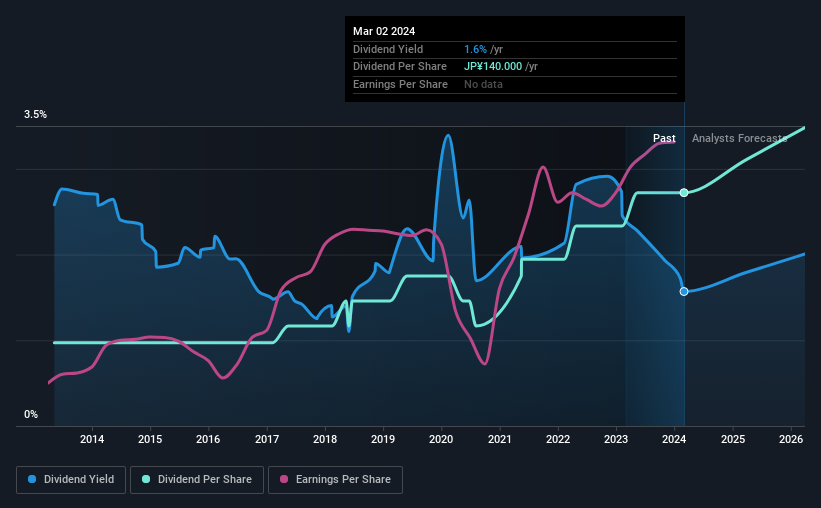This screenshot has height=508, width=821.
Task: Click the 2025 x-axis year label
Action: pyautogui.click(x=733, y=439)
